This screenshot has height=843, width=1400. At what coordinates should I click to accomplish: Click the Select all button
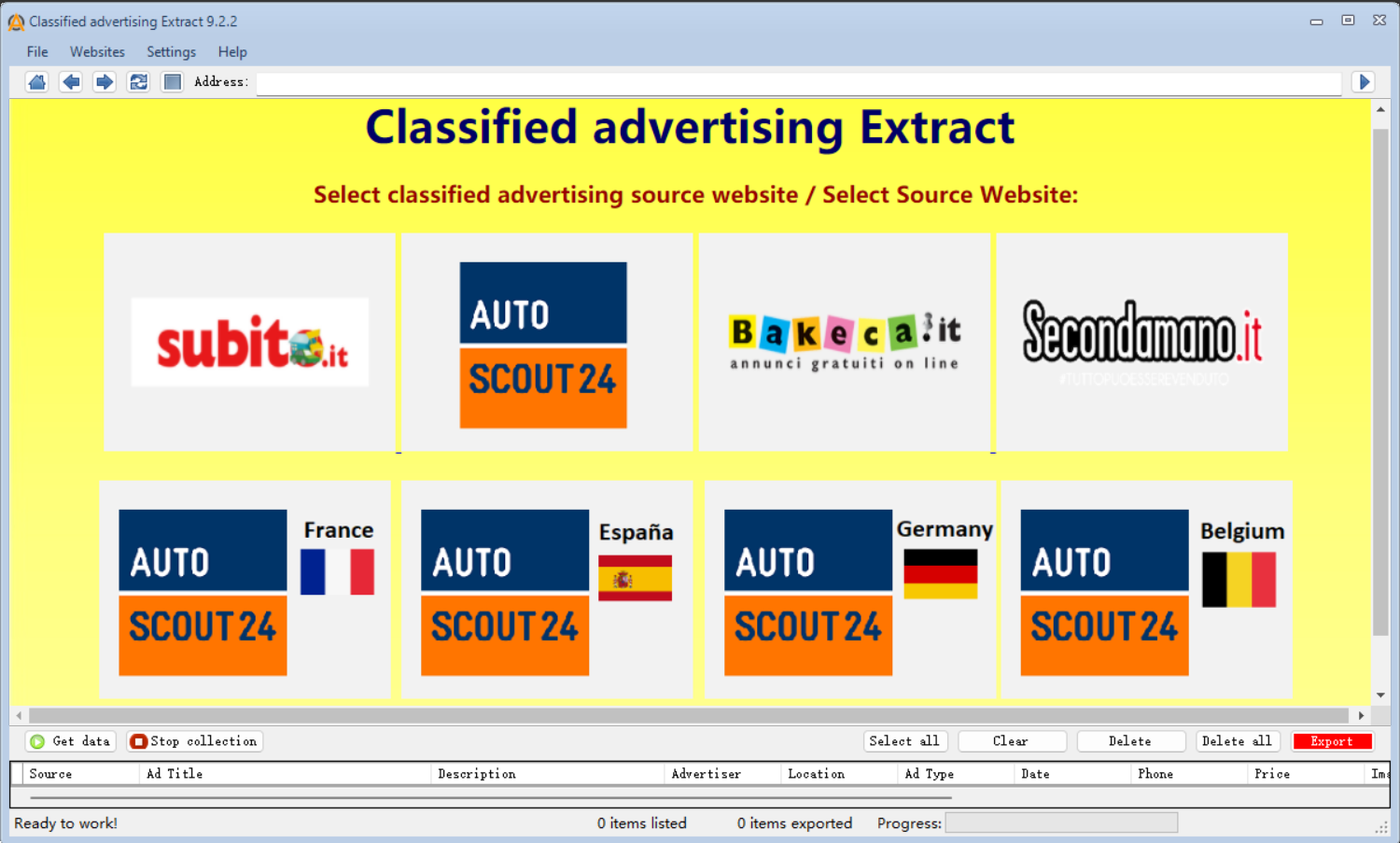(904, 741)
